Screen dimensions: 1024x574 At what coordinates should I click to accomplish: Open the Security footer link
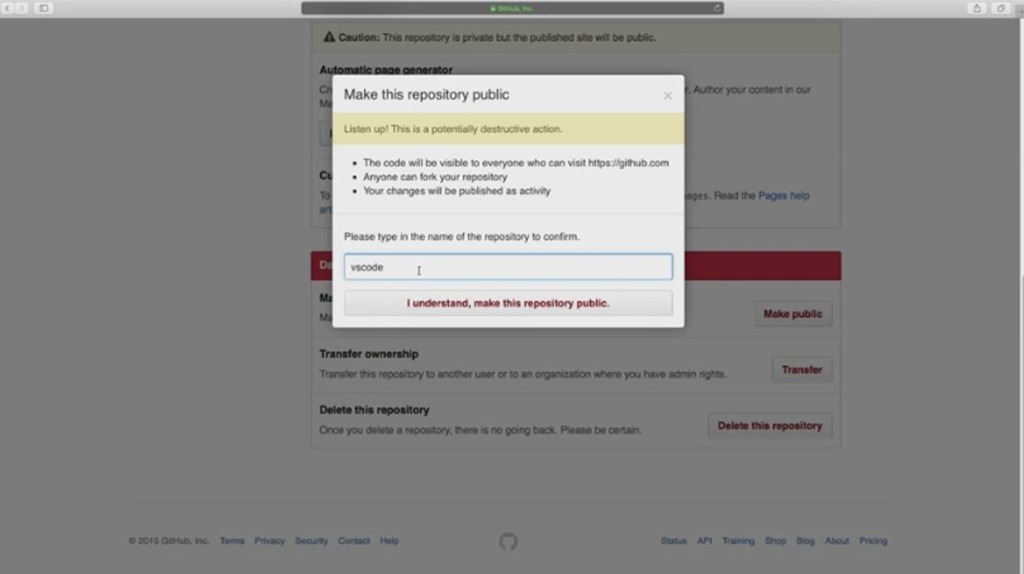(x=312, y=541)
